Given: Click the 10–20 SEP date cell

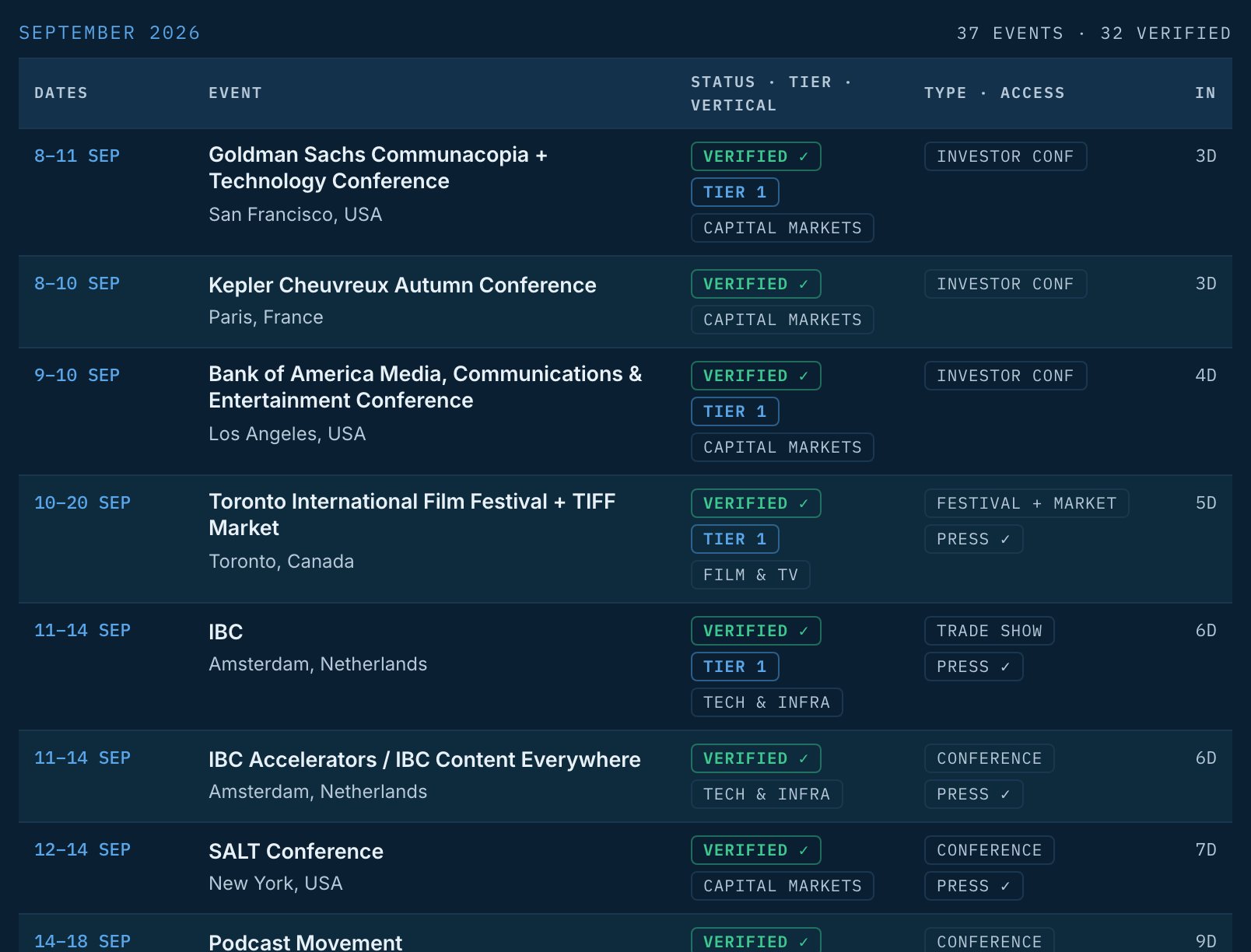Looking at the screenshot, I should [82, 503].
